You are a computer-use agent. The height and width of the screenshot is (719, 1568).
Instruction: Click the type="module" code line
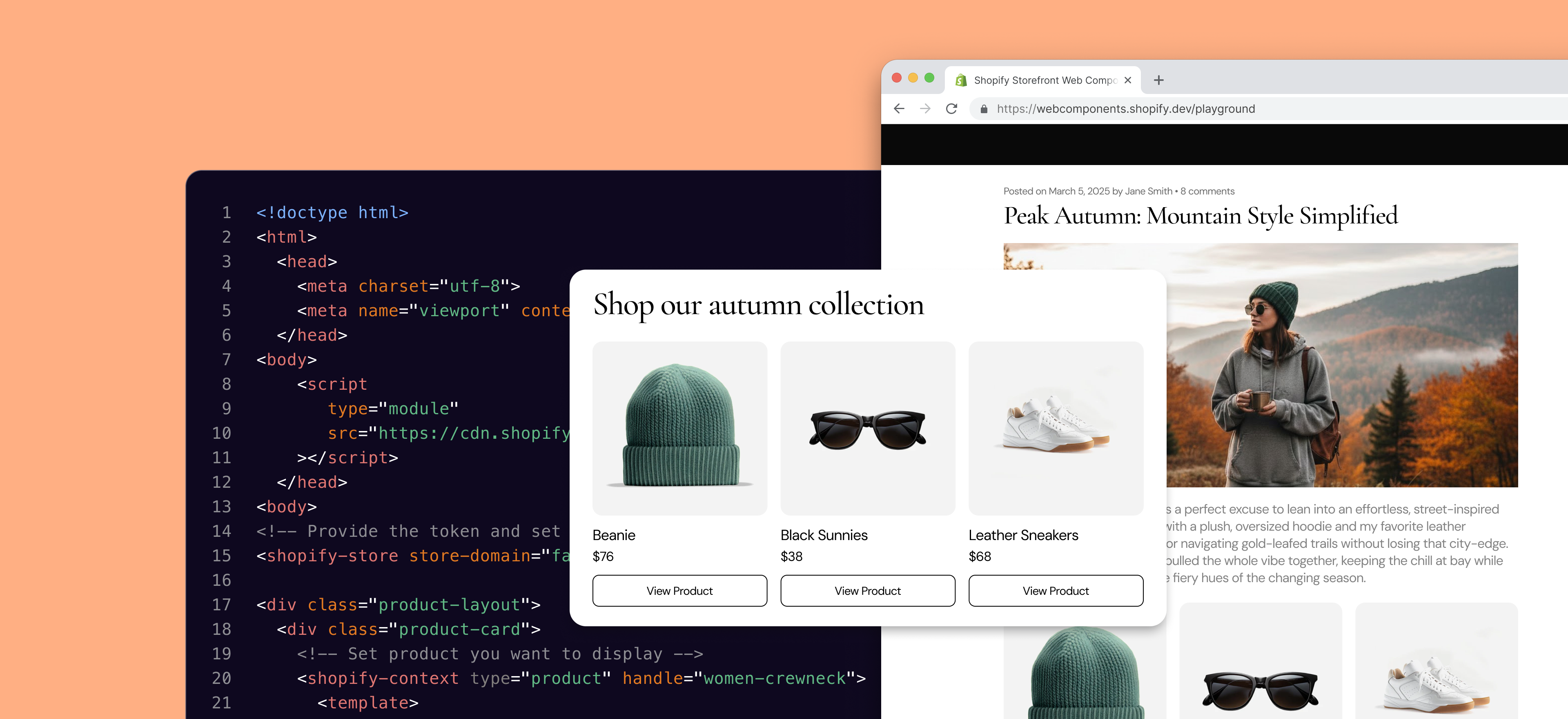393,409
